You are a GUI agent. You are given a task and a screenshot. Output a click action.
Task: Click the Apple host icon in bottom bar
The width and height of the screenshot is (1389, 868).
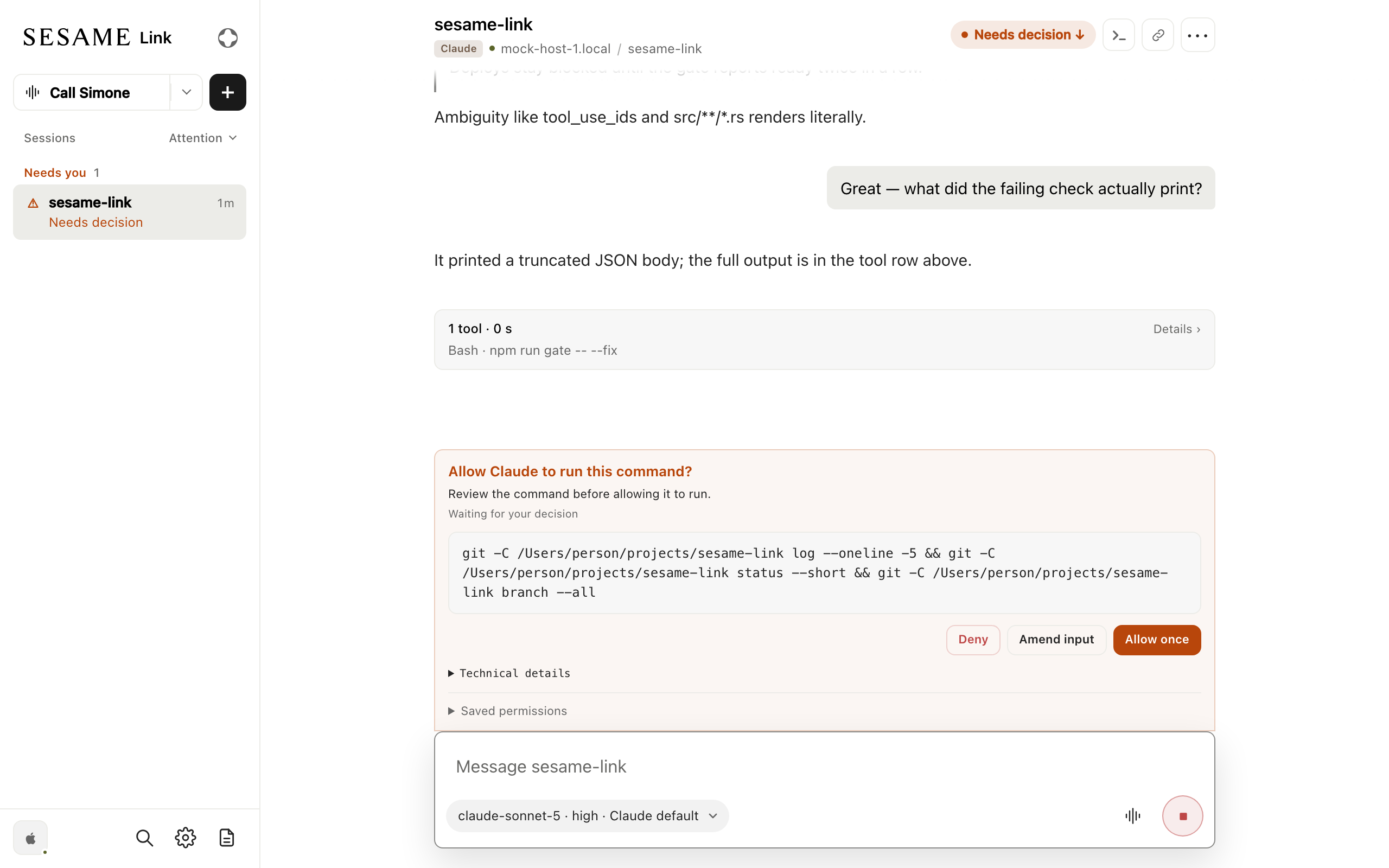[x=30, y=838]
